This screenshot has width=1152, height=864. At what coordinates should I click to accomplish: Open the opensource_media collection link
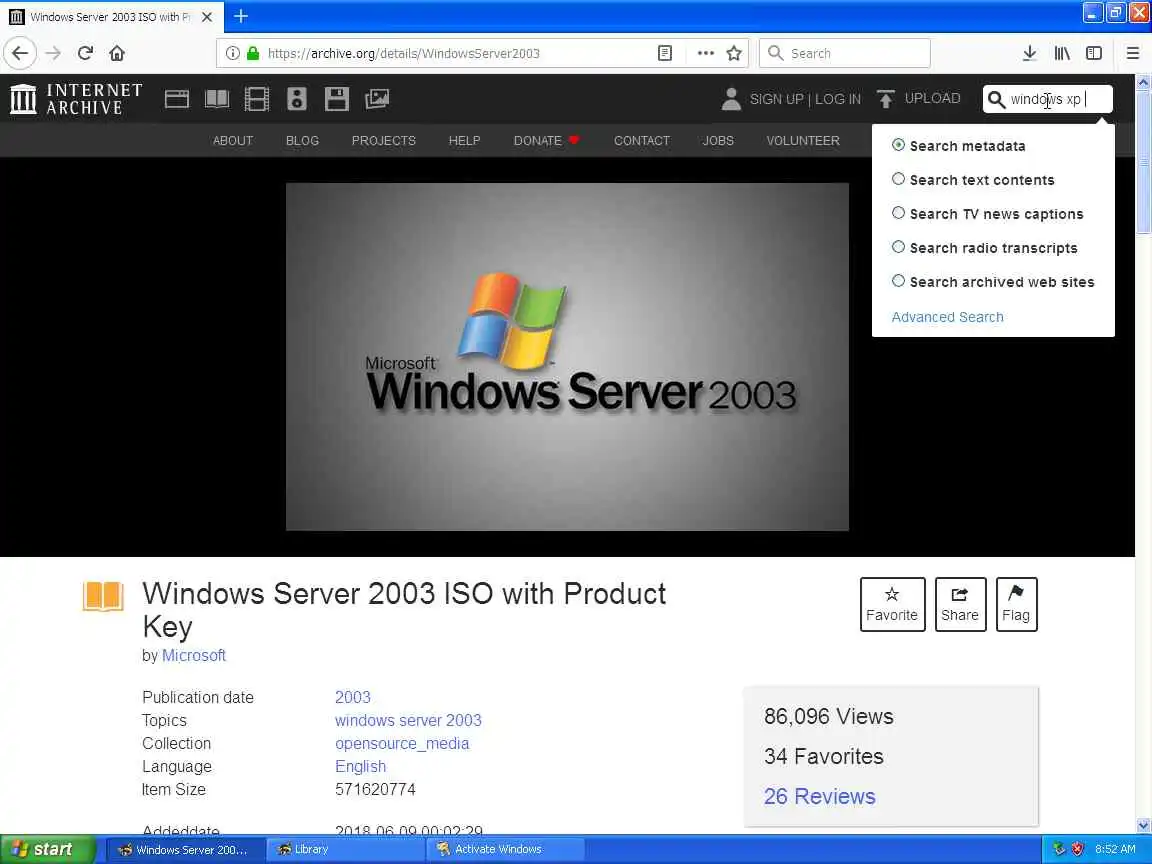point(402,744)
